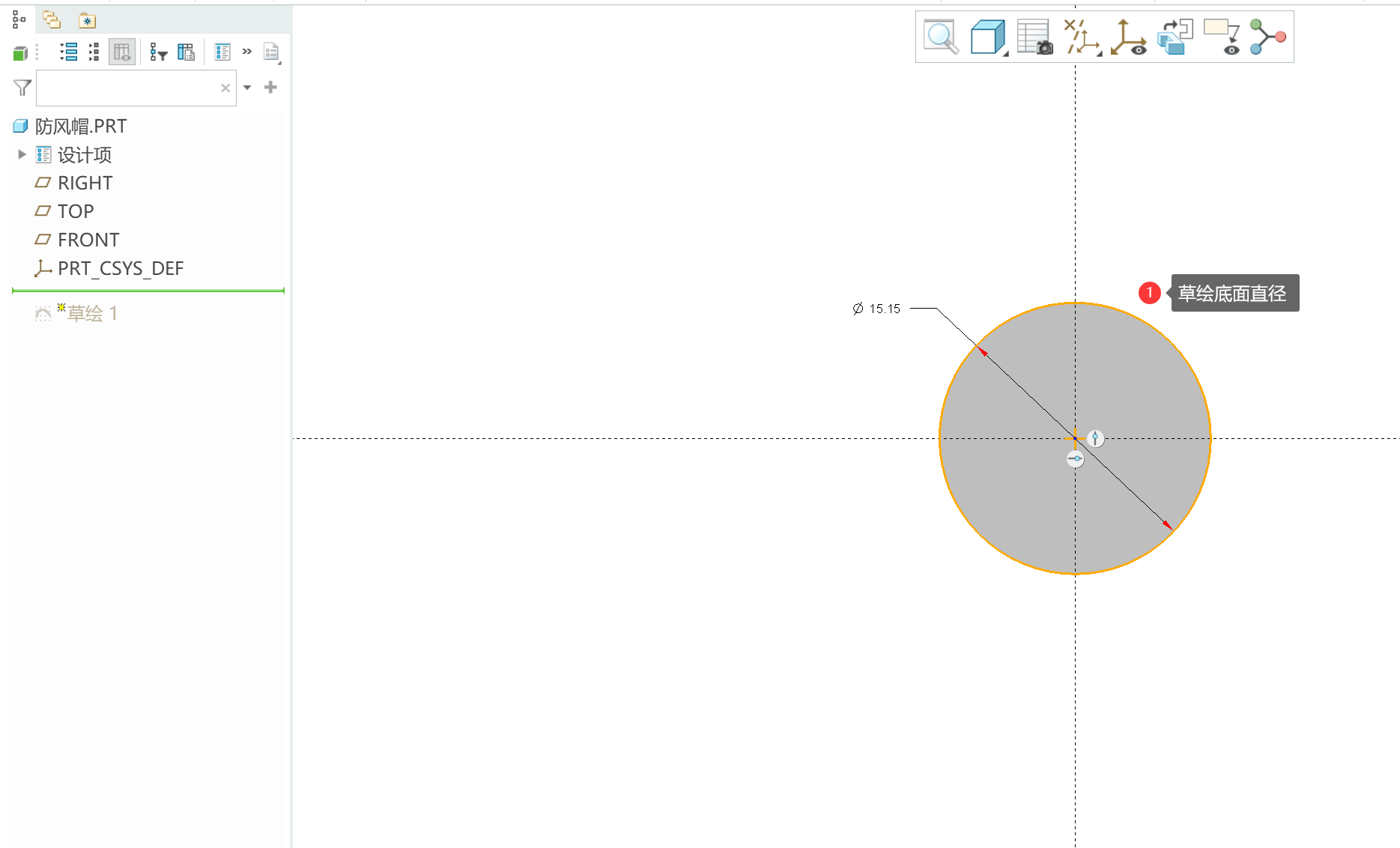Image resolution: width=1400 pixels, height=848 pixels.
Task: Collapse all model tree nodes
Action: [x=94, y=52]
